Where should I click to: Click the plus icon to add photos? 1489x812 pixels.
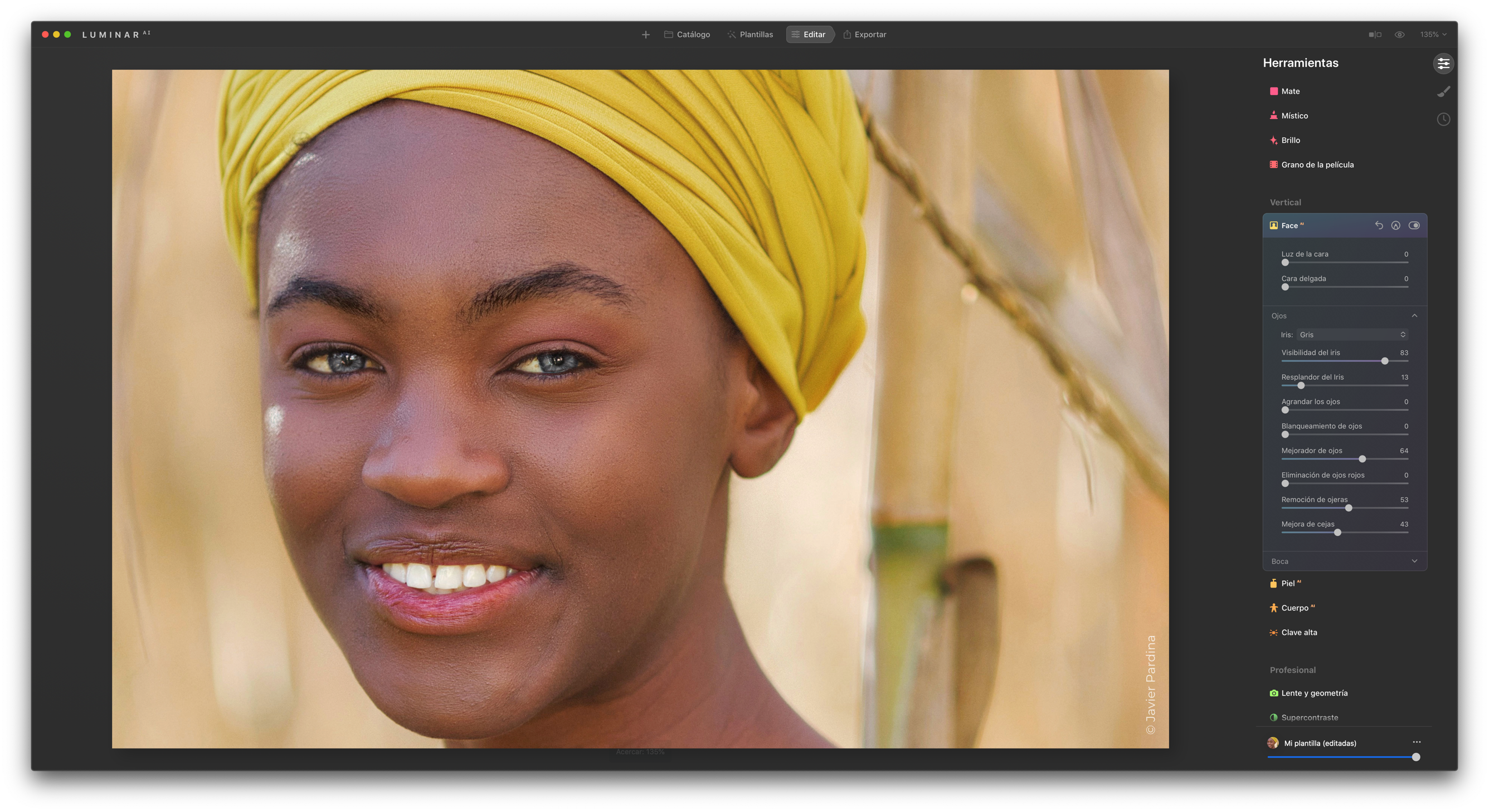646,35
